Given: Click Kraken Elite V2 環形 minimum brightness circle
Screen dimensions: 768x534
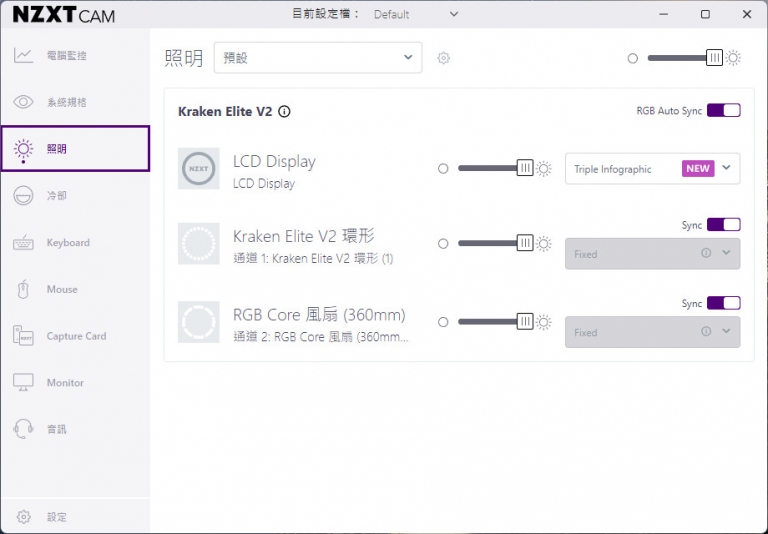Looking at the screenshot, I should (x=443, y=243).
